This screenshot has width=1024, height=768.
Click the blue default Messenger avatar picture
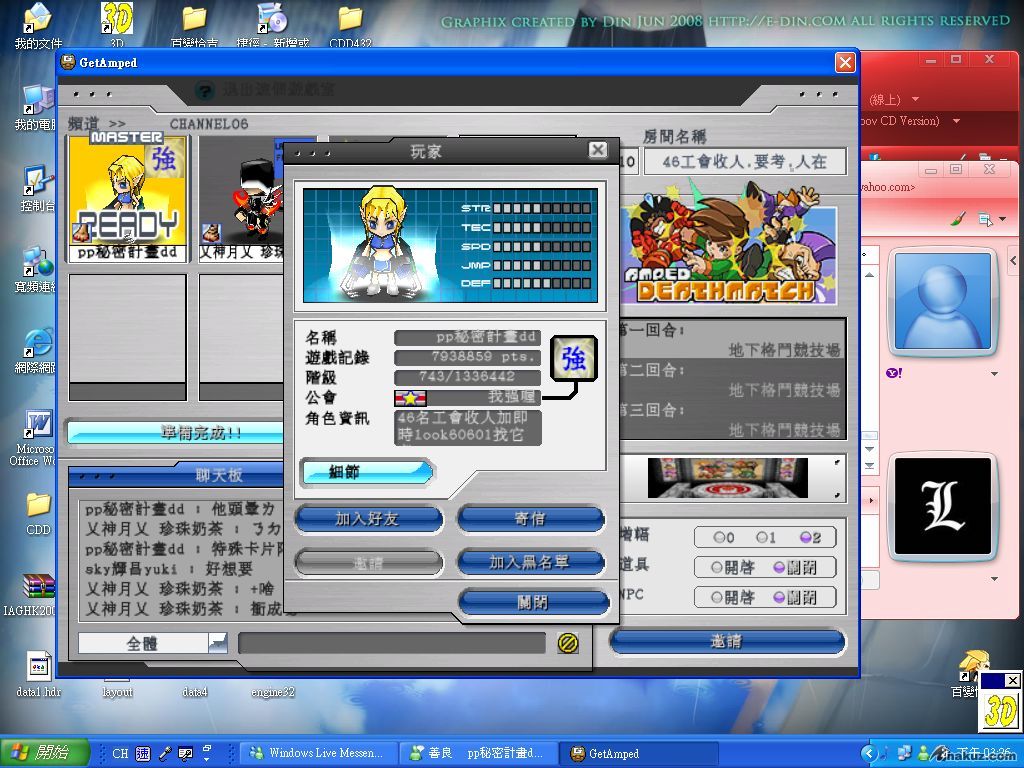click(943, 302)
